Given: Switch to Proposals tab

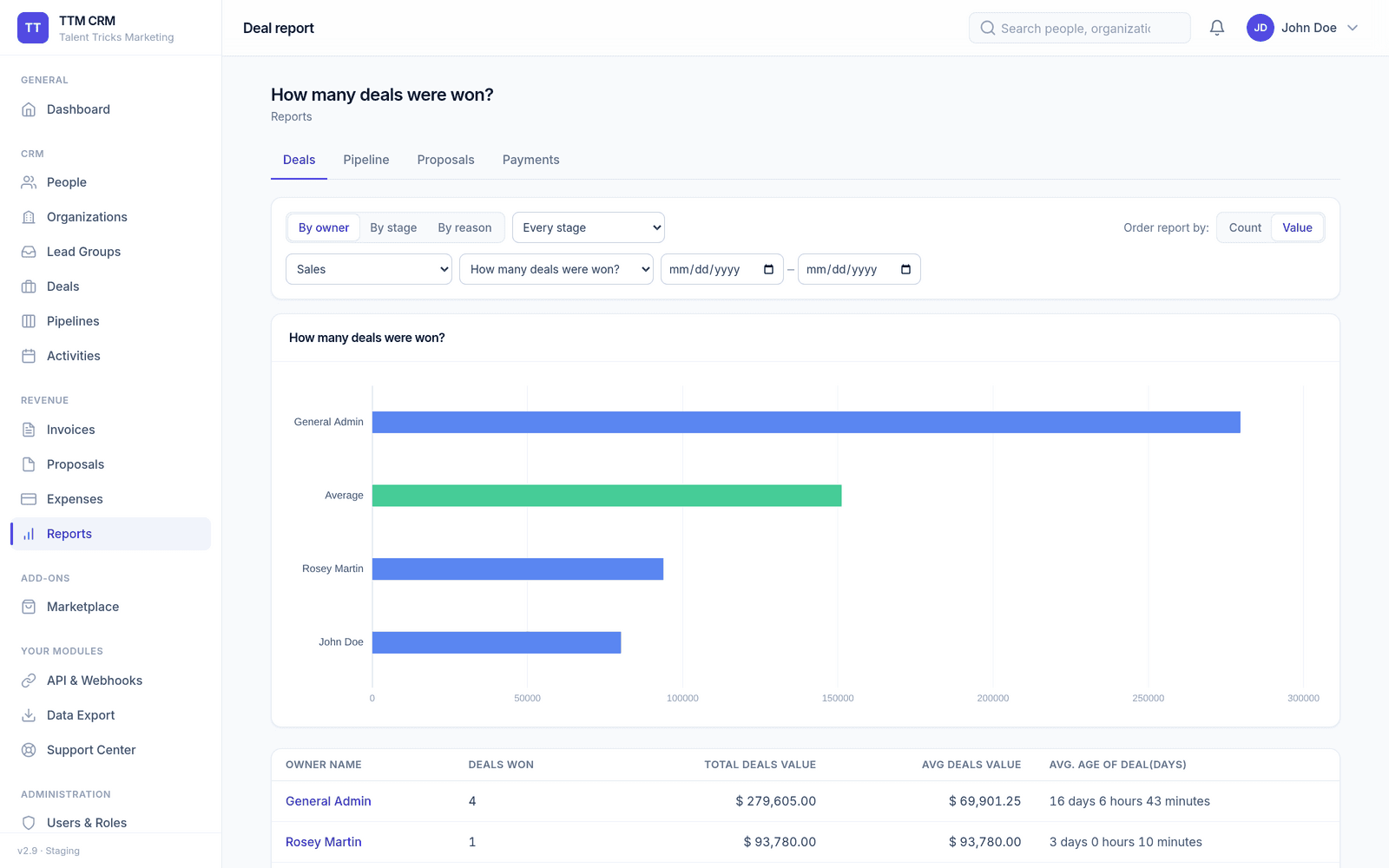Looking at the screenshot, I should [445, 160].
